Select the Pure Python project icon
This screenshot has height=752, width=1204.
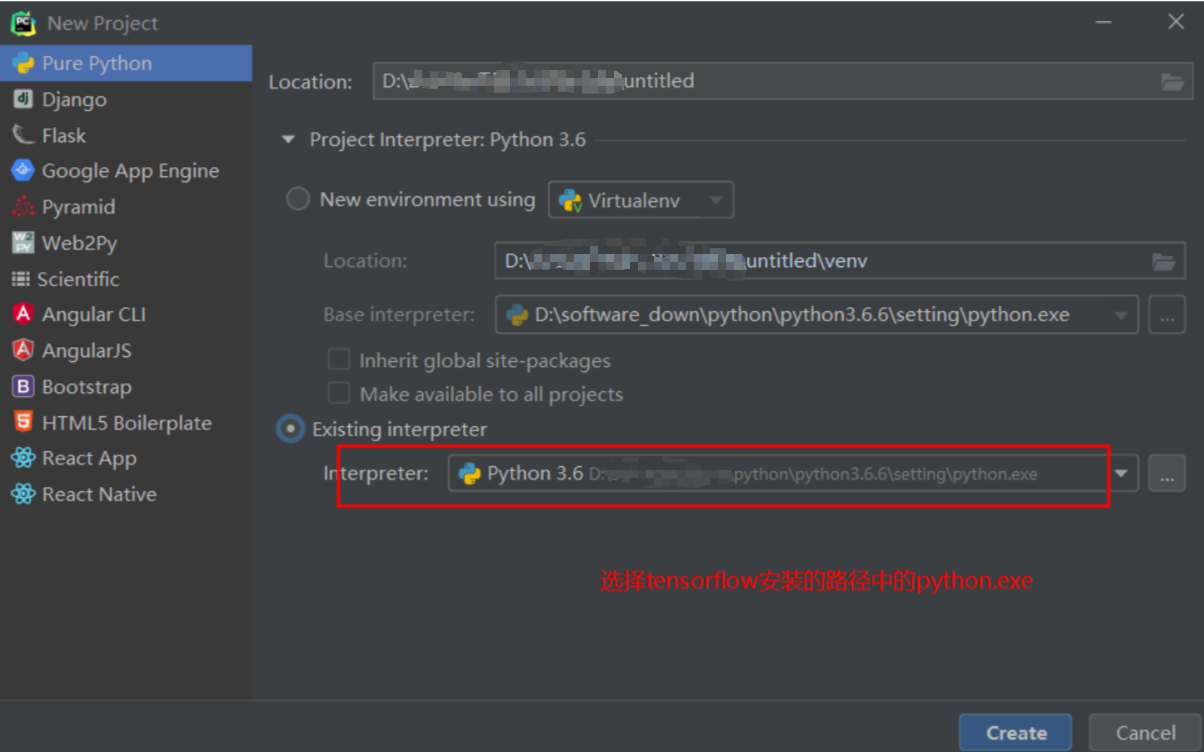pyautogui.click(x=23, y=63)
